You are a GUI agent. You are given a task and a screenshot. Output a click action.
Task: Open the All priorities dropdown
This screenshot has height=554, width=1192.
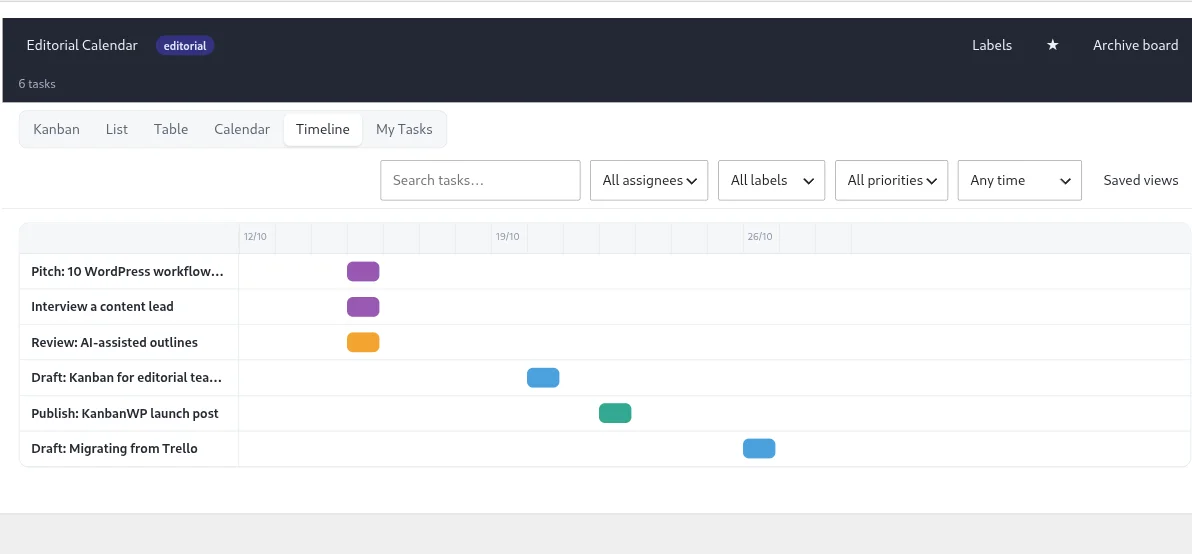892,180
